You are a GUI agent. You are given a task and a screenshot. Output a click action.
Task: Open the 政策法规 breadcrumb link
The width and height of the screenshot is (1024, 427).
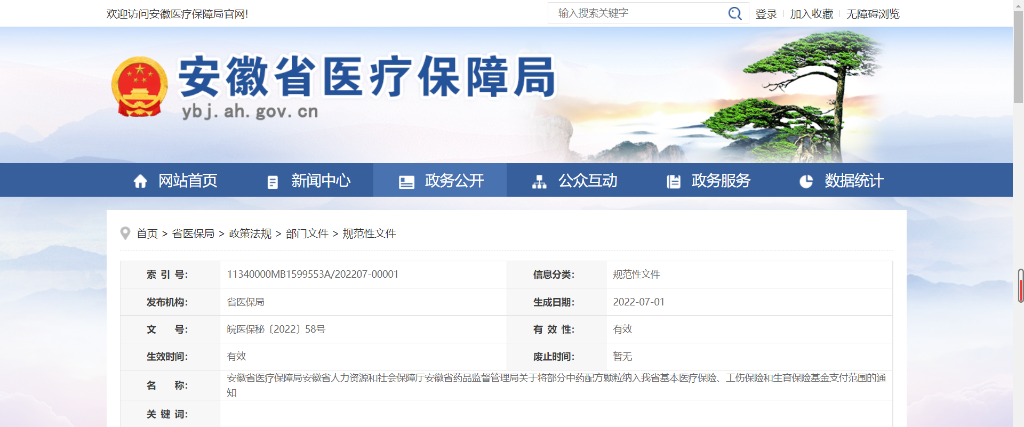coord(249,233)
